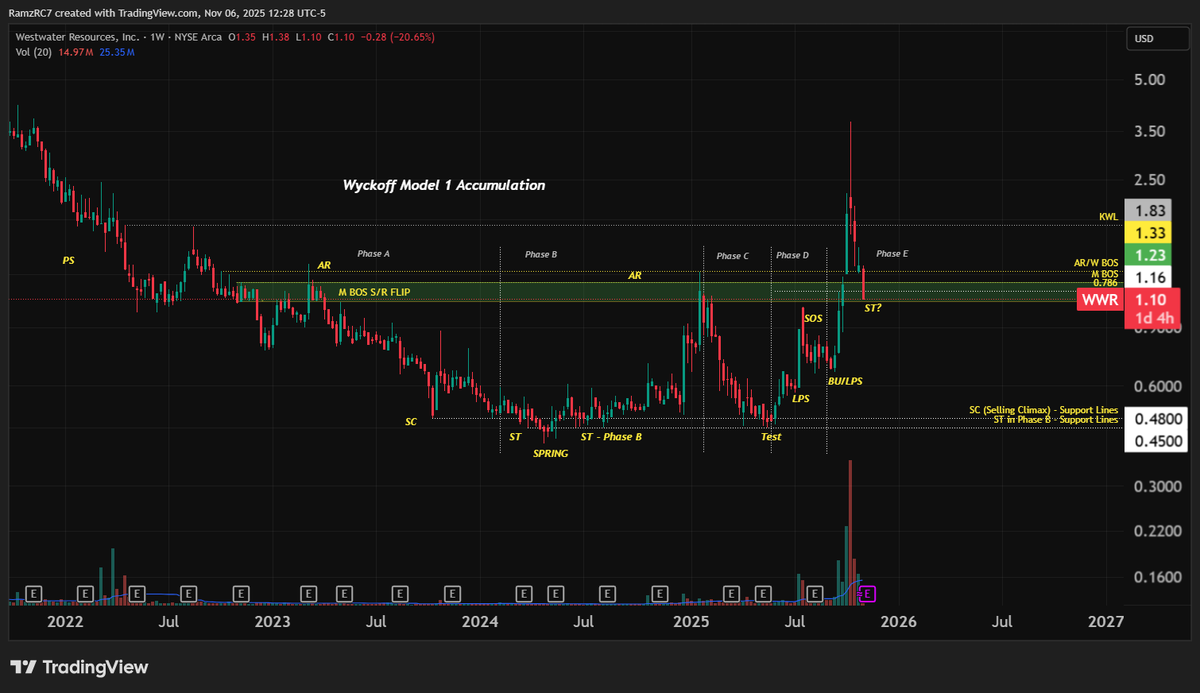Viewport: 1200px width, 693px height.
Task: Click the 2023 time axis label
Action: (x=272, y=622)
